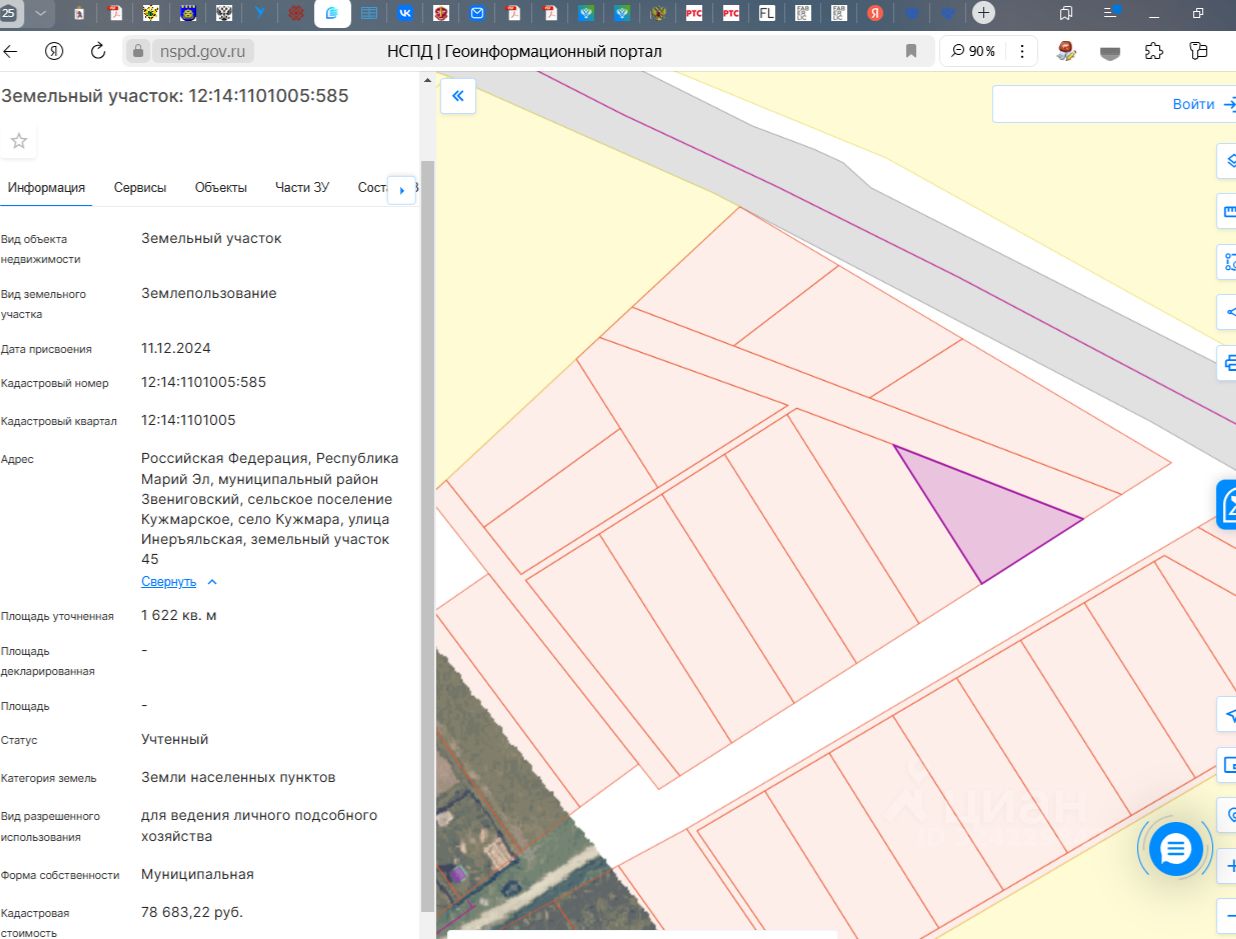Open the chat support bubble

pyautogui.click(x=1175, y=850)
